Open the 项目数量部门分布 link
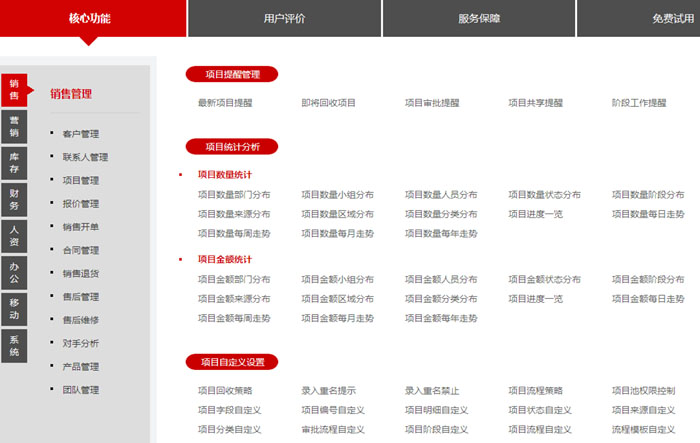This screenshot has width=700, height=443. pos(234,195)
